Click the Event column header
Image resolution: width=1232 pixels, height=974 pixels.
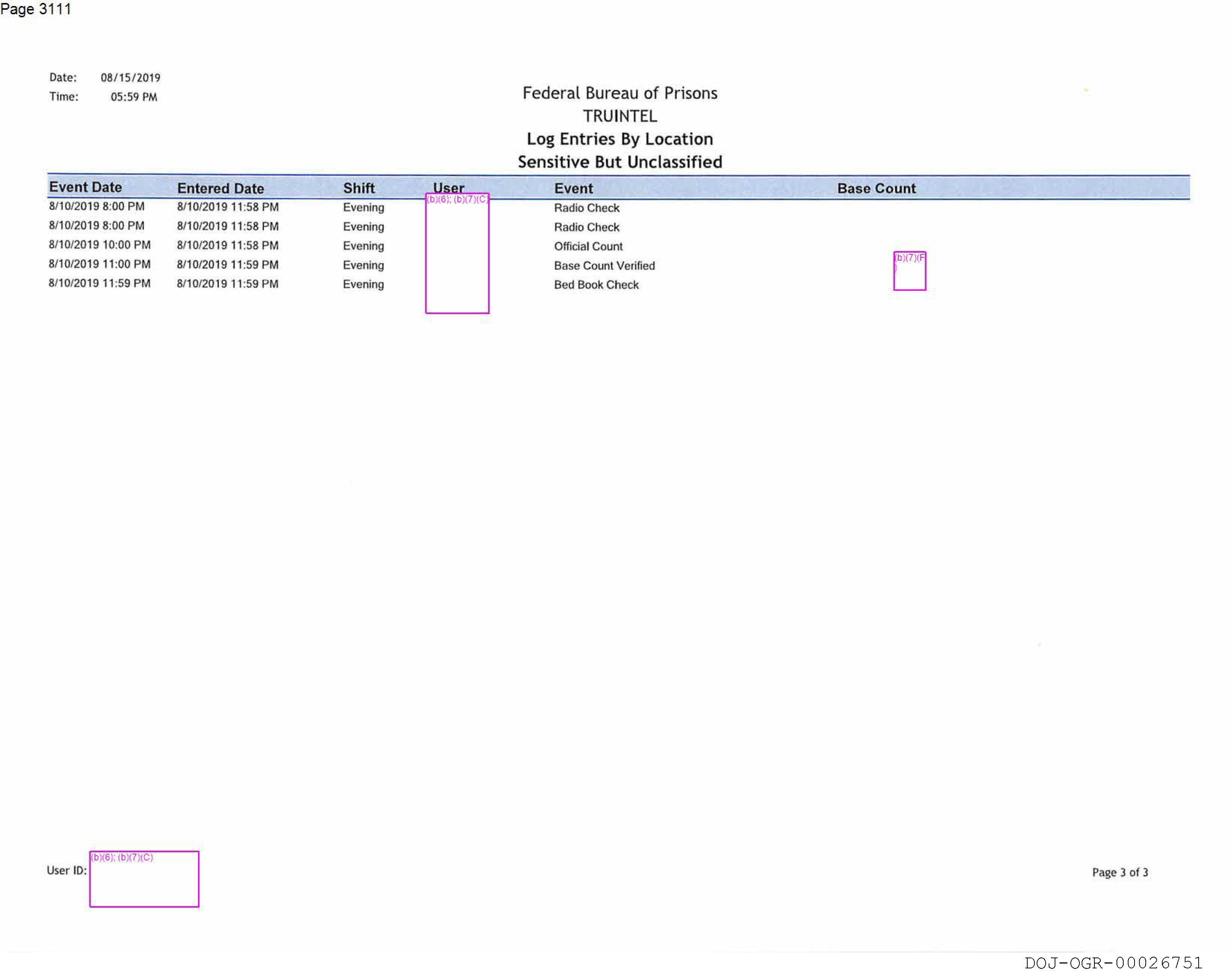[573, 188]
